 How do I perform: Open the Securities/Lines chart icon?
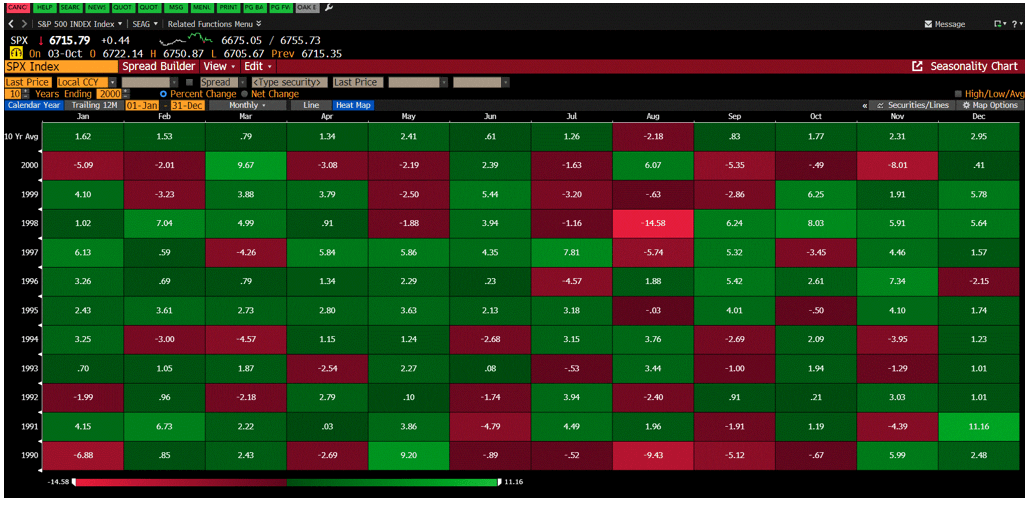(x=879, y=105)
